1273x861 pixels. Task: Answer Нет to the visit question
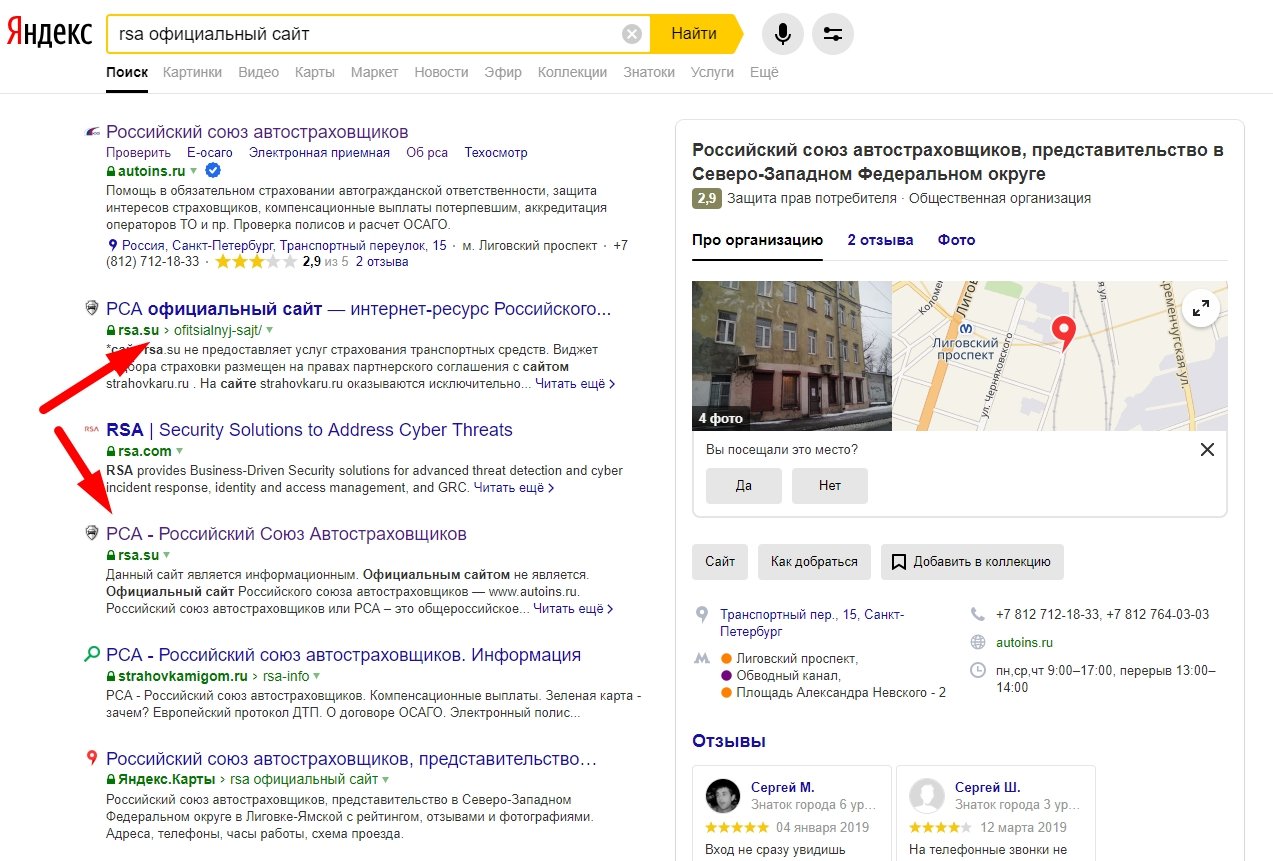pos(830,486)
